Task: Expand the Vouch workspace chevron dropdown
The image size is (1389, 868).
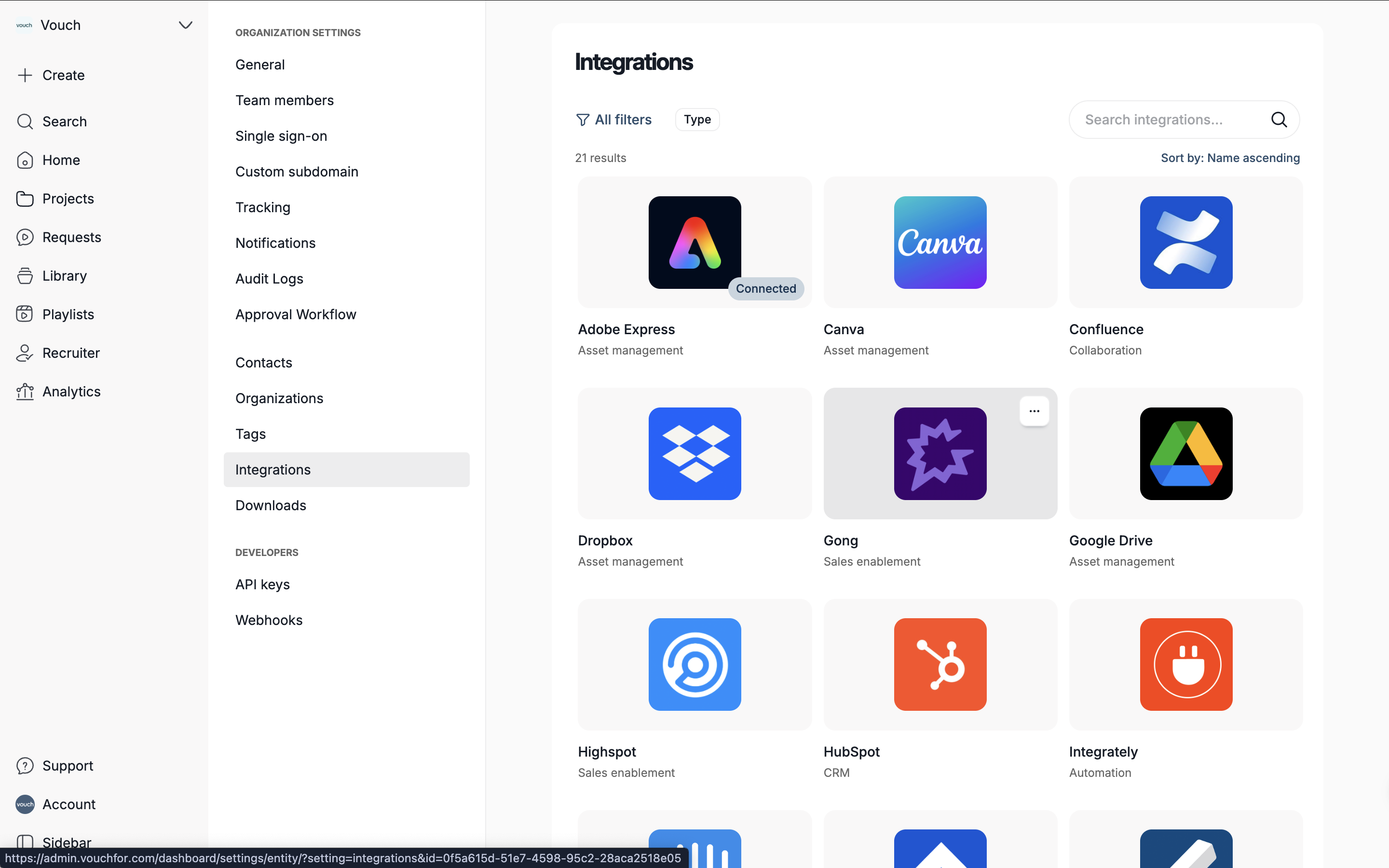Action: coord(185,25)
